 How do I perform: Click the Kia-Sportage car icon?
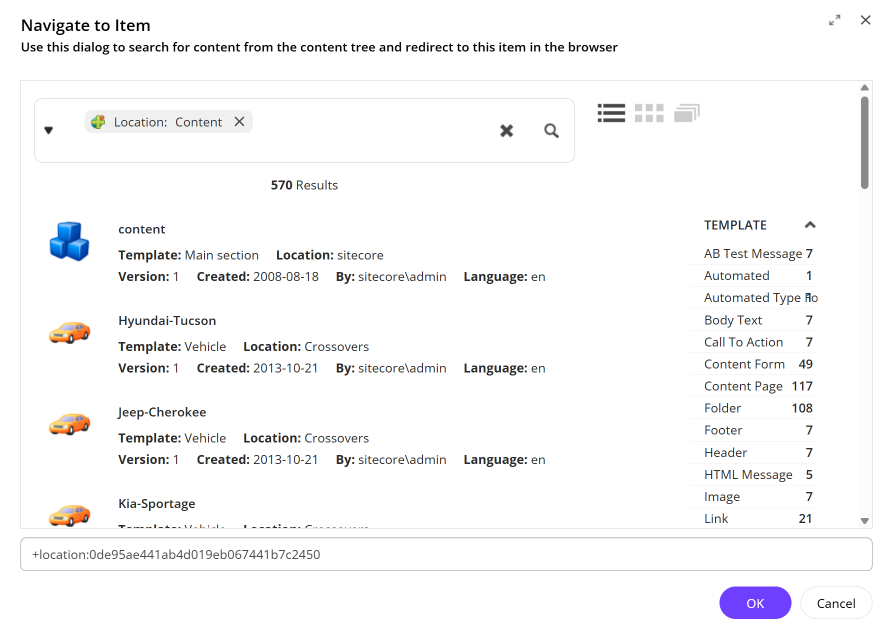point(69,515)
